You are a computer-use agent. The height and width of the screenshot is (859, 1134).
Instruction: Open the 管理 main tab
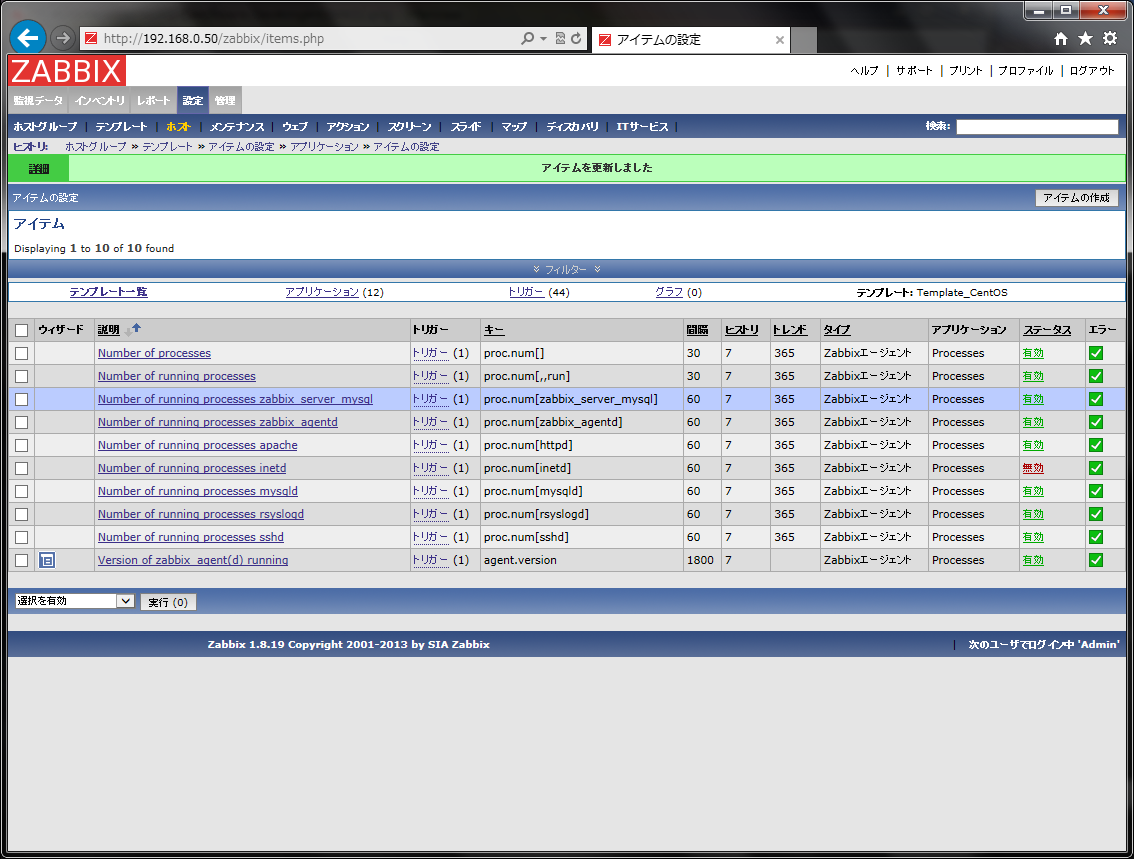(225, 101)
